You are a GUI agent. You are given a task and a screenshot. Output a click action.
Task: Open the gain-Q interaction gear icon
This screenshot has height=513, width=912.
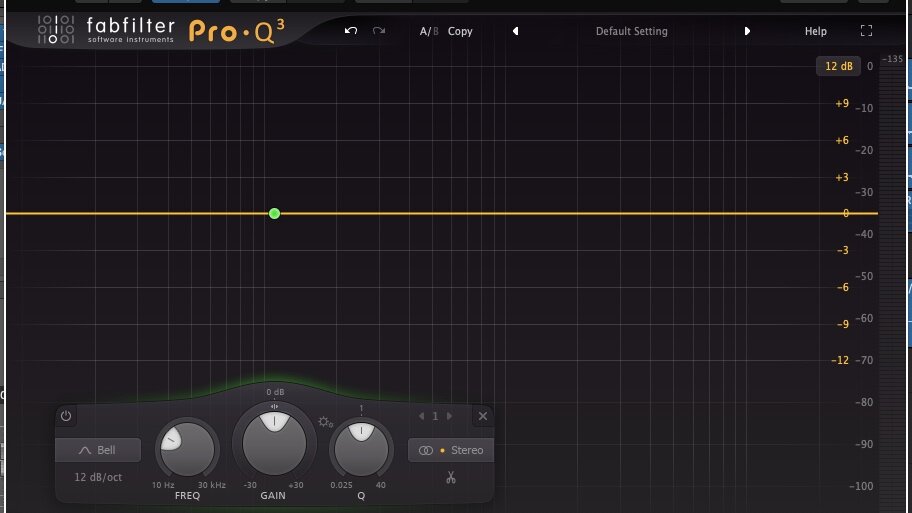[x=325, y=422]
